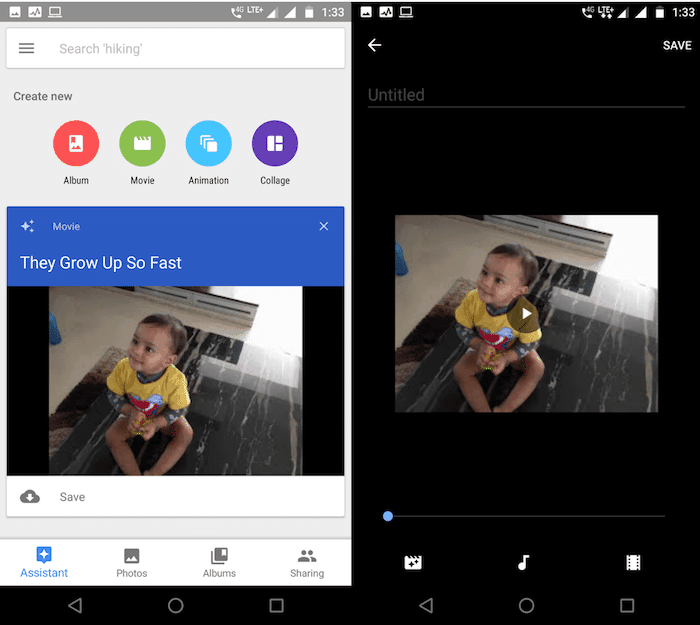This screenshot has height=625, width=700.
Task: Tap the sparkle assistant icon on Movie card
Action: point(28,226)
